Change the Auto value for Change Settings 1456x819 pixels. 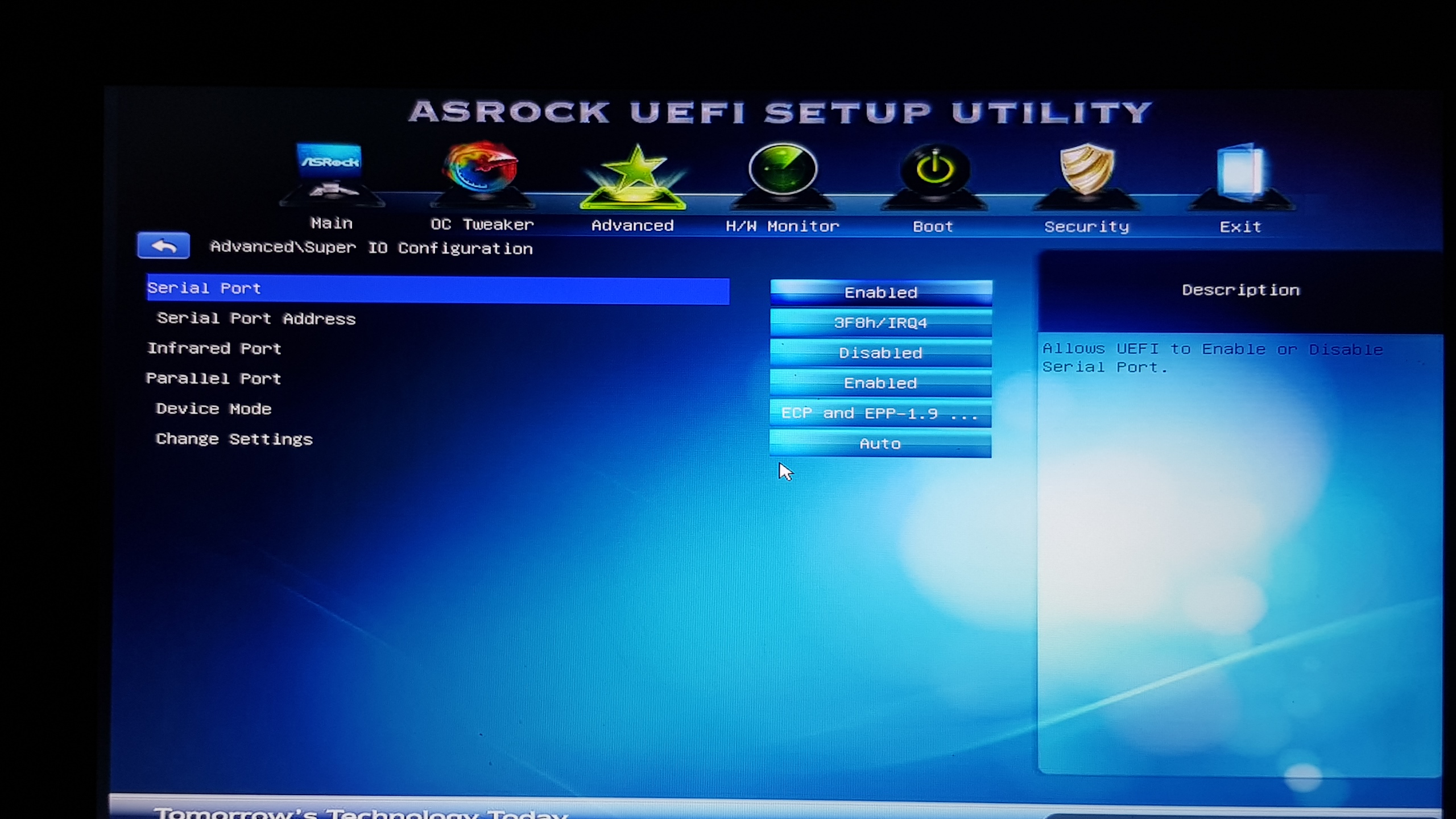click(880, 444)
